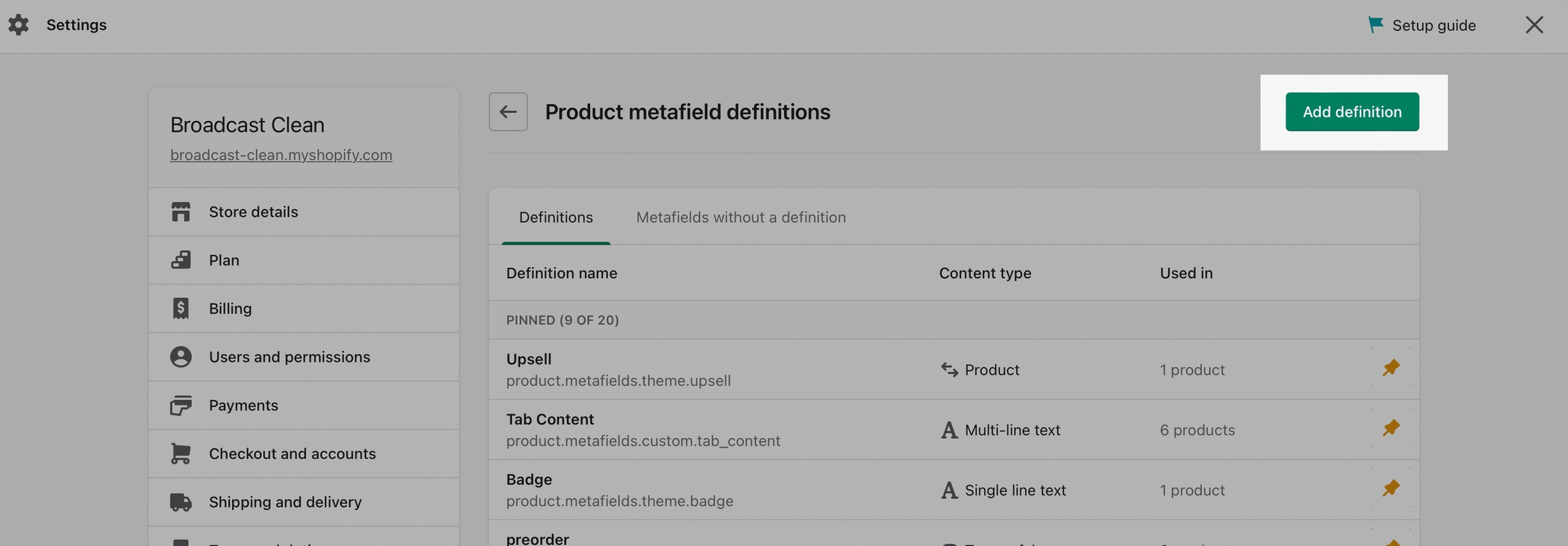
Task: Click the Checkout cart icon
Action: [180, 454]
